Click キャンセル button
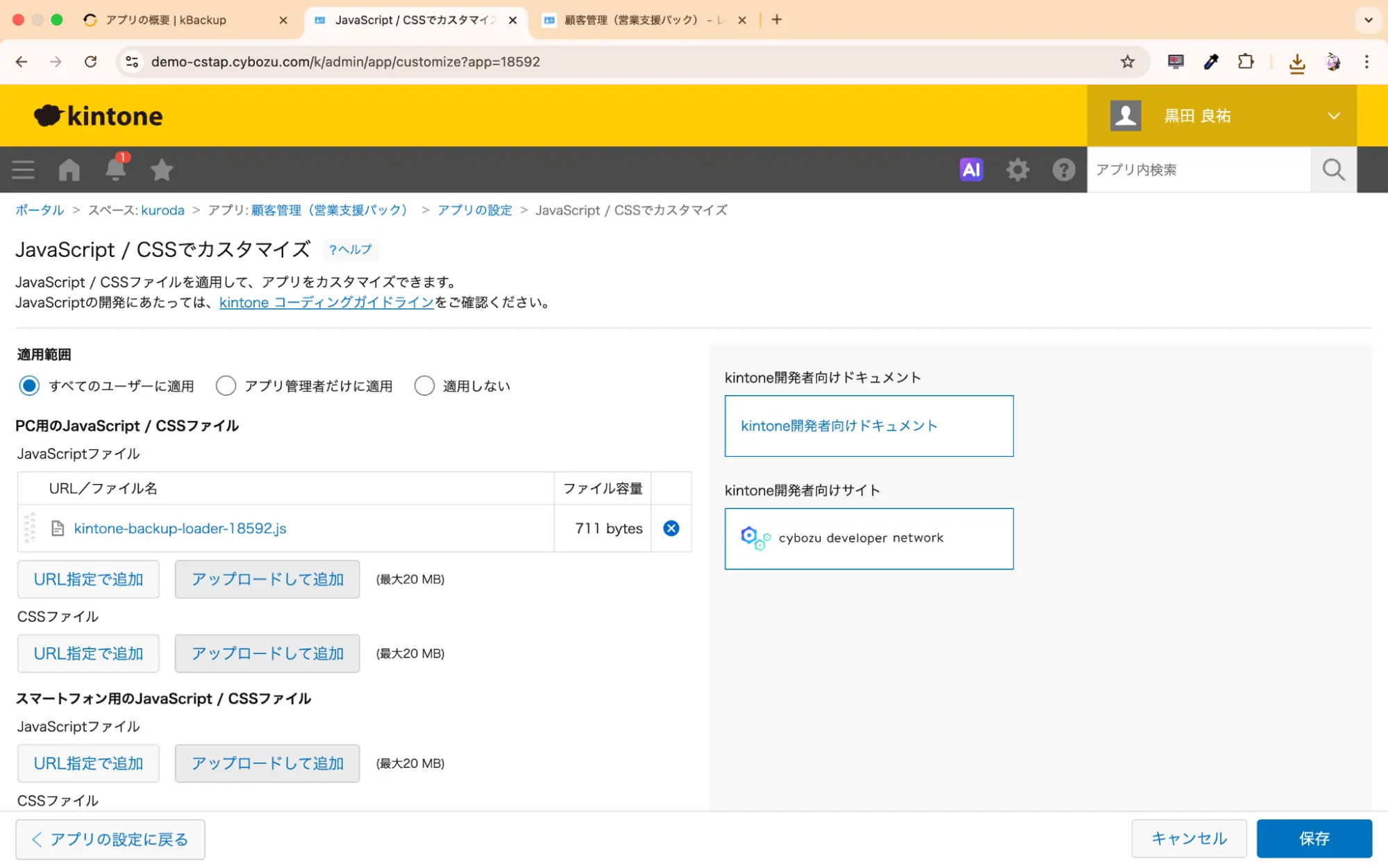 (x=1189, y=838)
